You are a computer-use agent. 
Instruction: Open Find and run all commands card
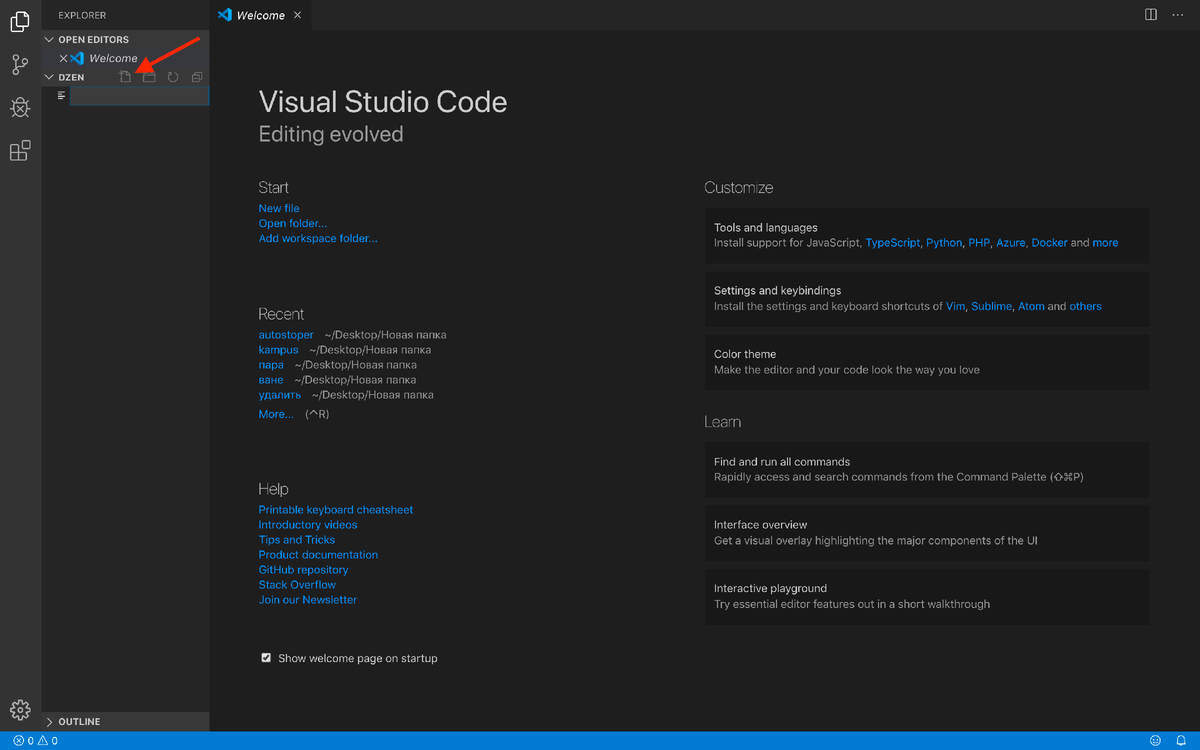click(927, 470)
